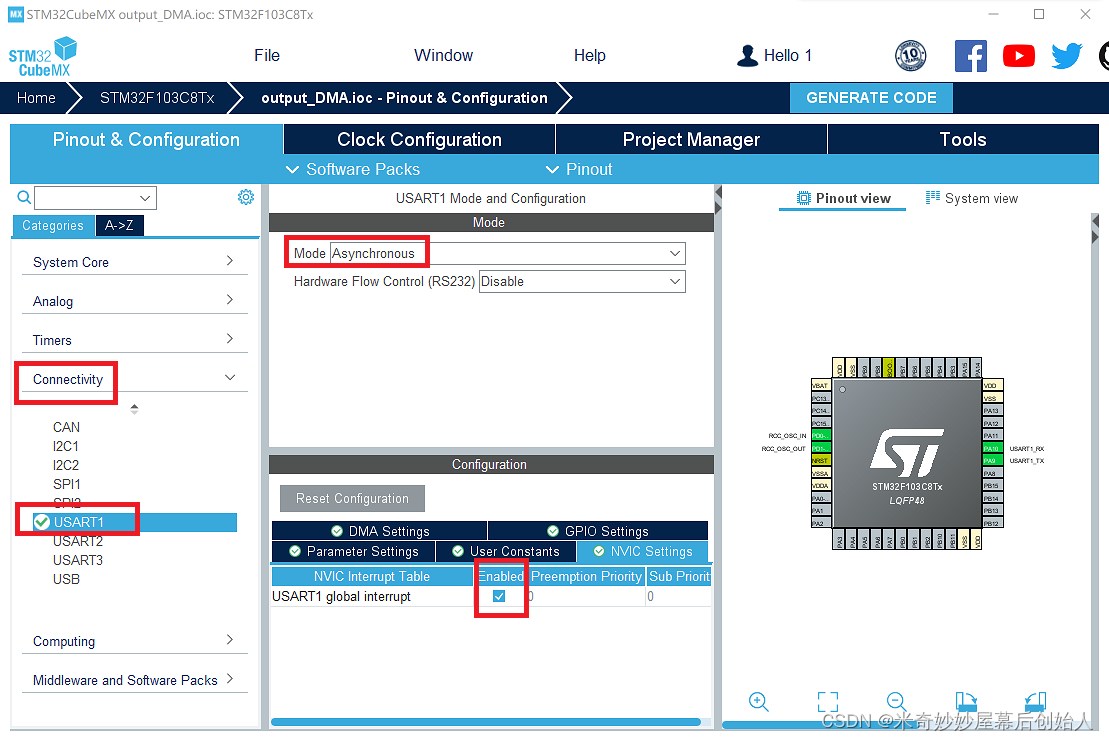Image resolution: width=1109 pixels, height=741 pixels.
Task: Click the 10 years anniversary badge icon
Action: tap(910, 56)
